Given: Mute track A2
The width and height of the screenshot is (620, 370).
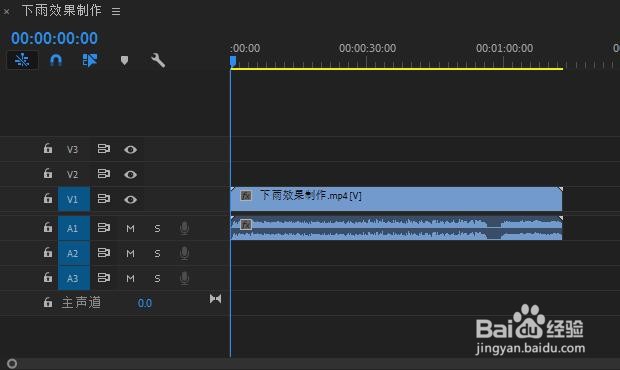Looking at the screenshot, I should pyautogui.click(x=130, y=253).
